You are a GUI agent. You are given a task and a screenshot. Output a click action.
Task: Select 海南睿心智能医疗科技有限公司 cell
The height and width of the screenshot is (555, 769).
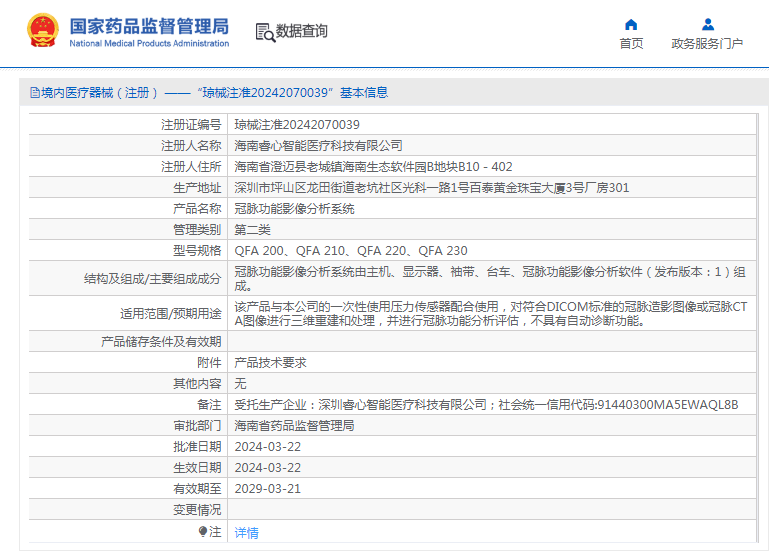318,146
